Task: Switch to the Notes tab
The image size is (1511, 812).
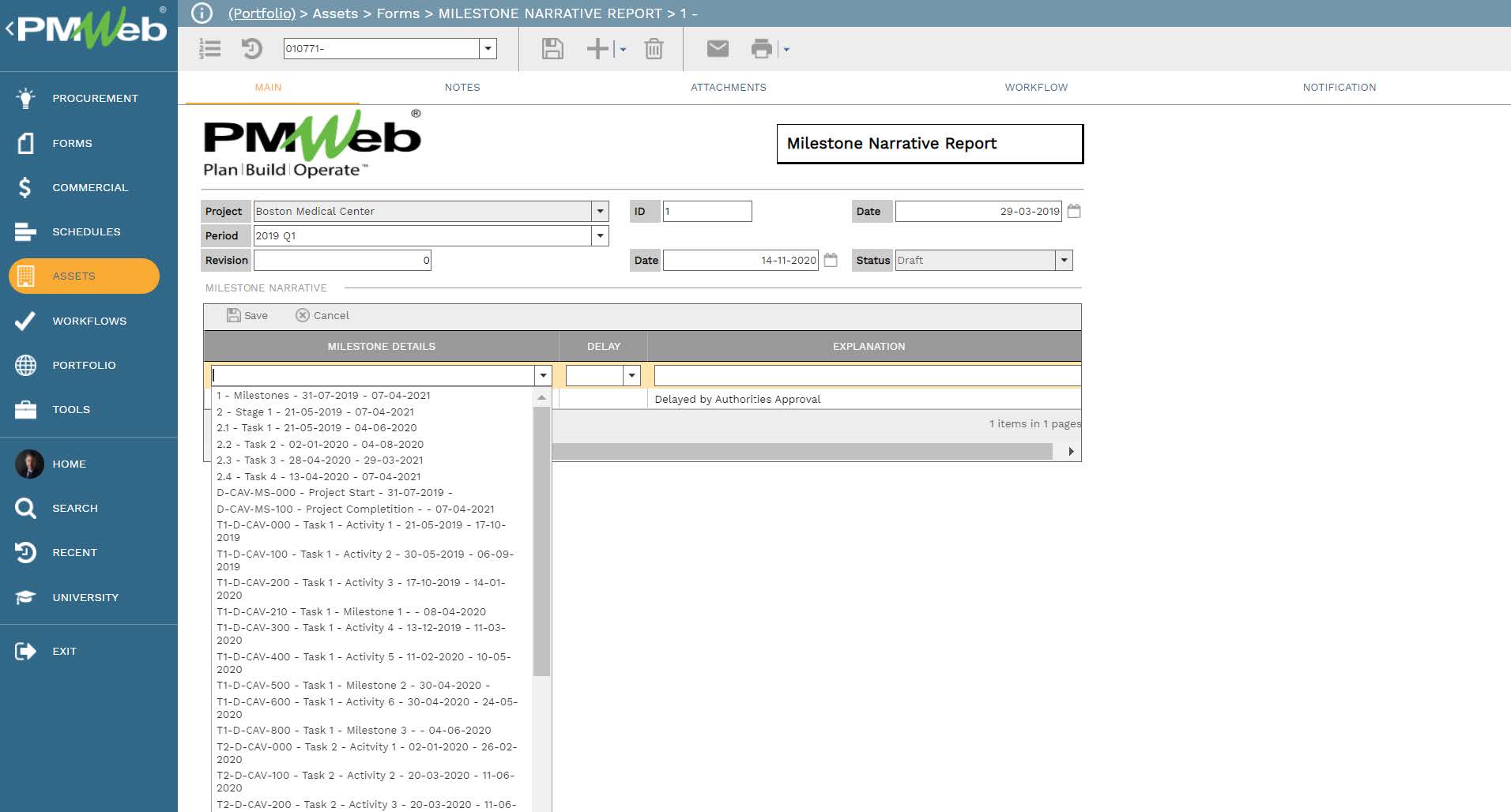Action: (462, 87)
